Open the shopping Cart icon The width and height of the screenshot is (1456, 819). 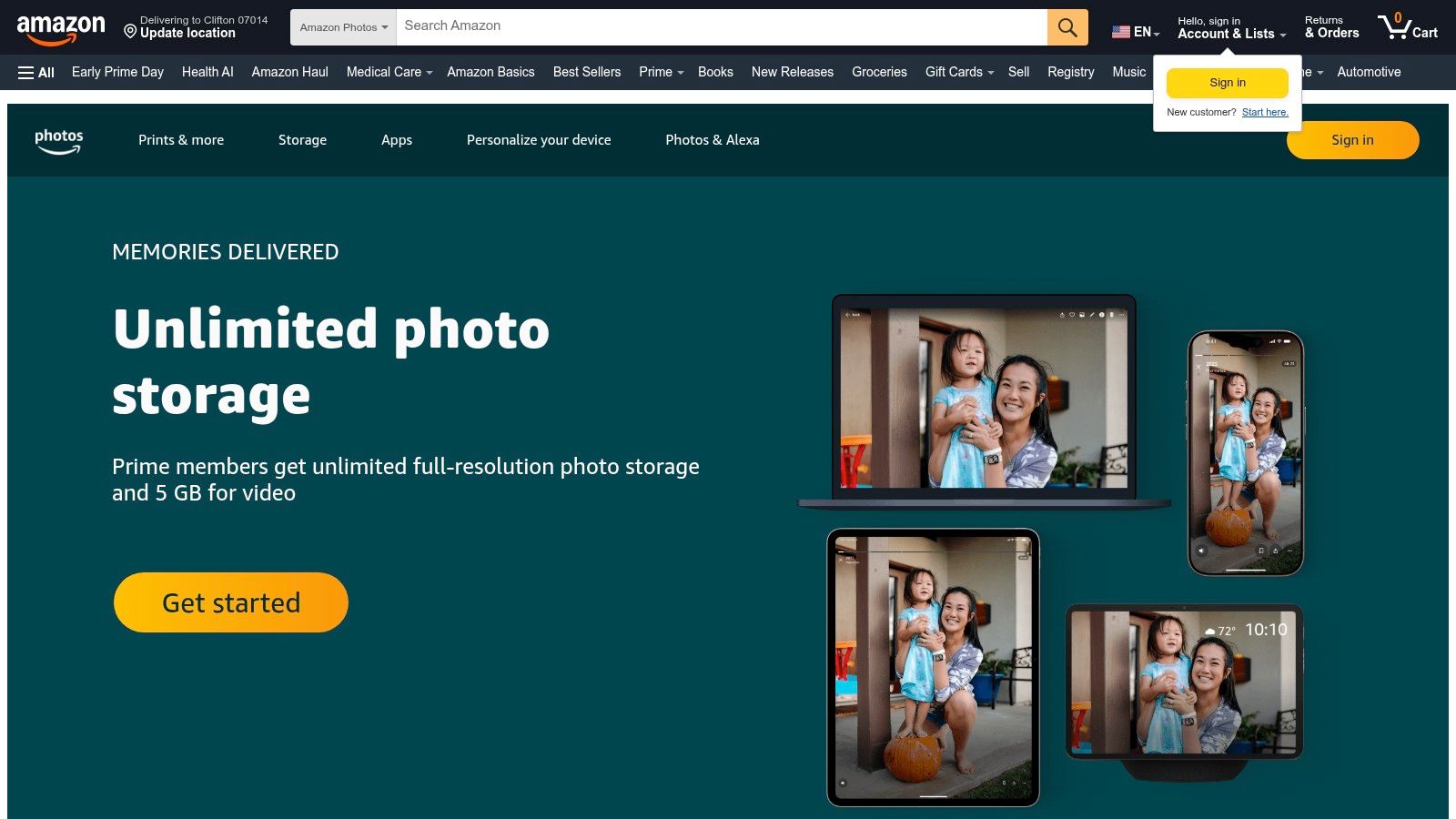tap(1407, 27)
